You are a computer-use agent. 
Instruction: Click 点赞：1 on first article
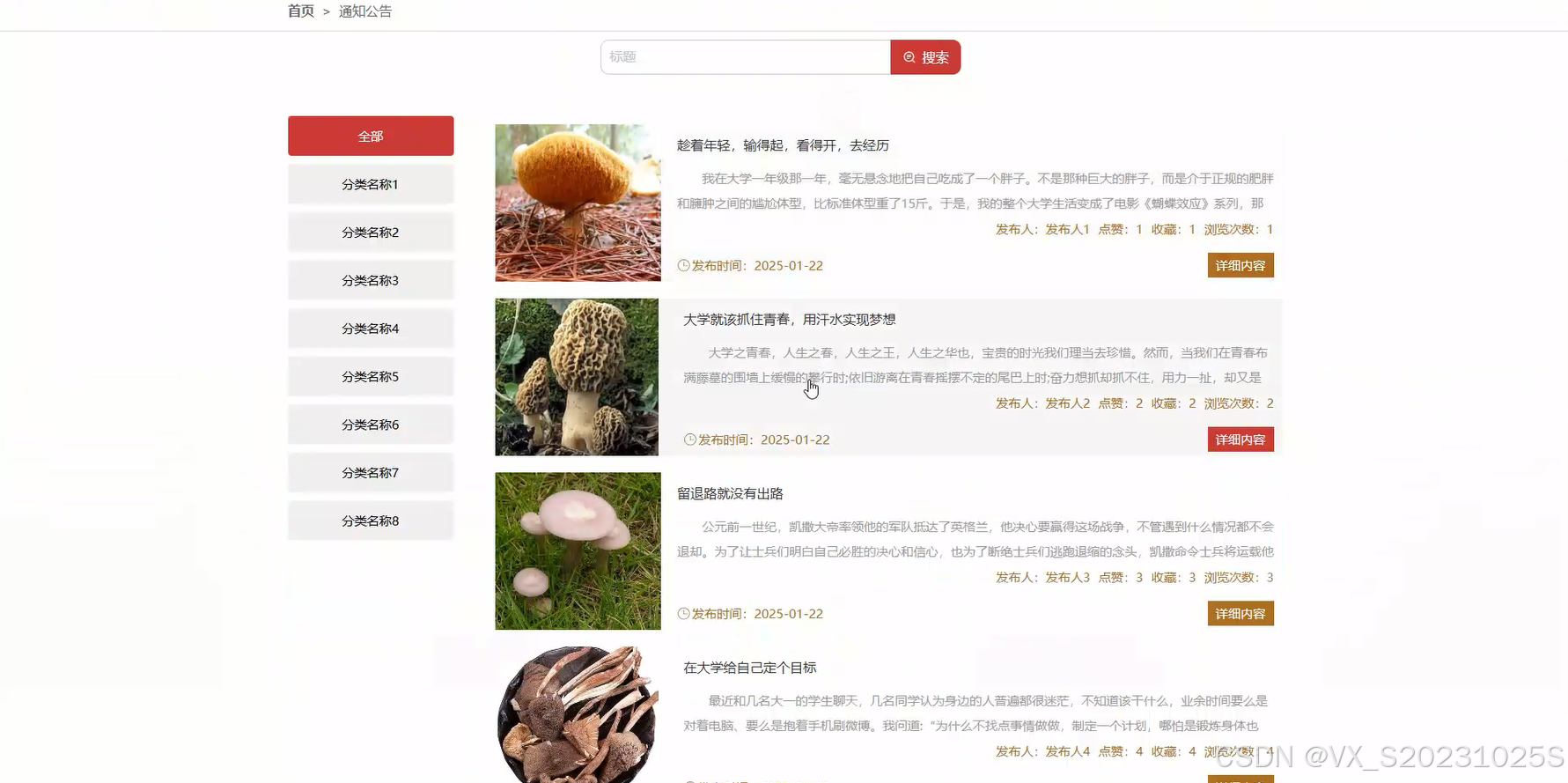[x=1120, y=229]
